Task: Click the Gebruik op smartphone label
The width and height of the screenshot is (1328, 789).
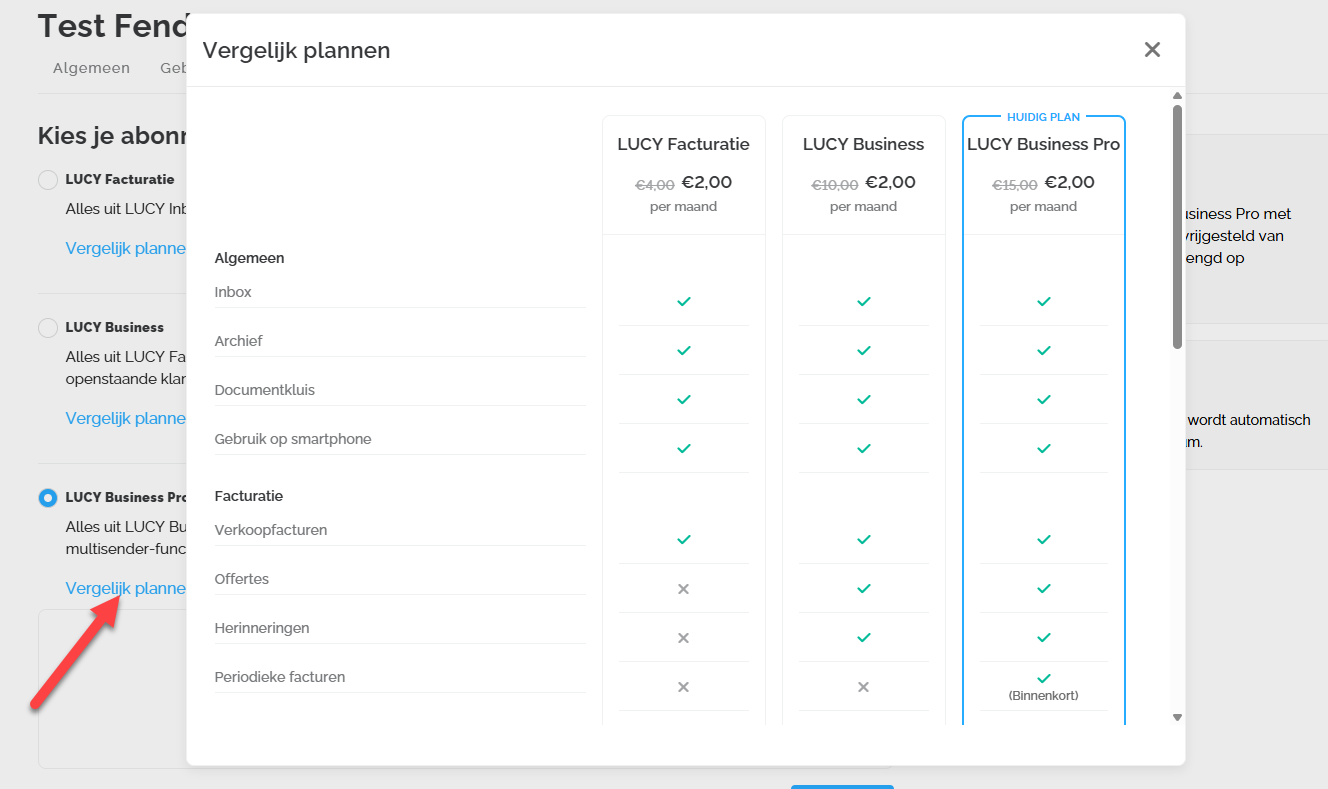Action: [x=293, y=439]
